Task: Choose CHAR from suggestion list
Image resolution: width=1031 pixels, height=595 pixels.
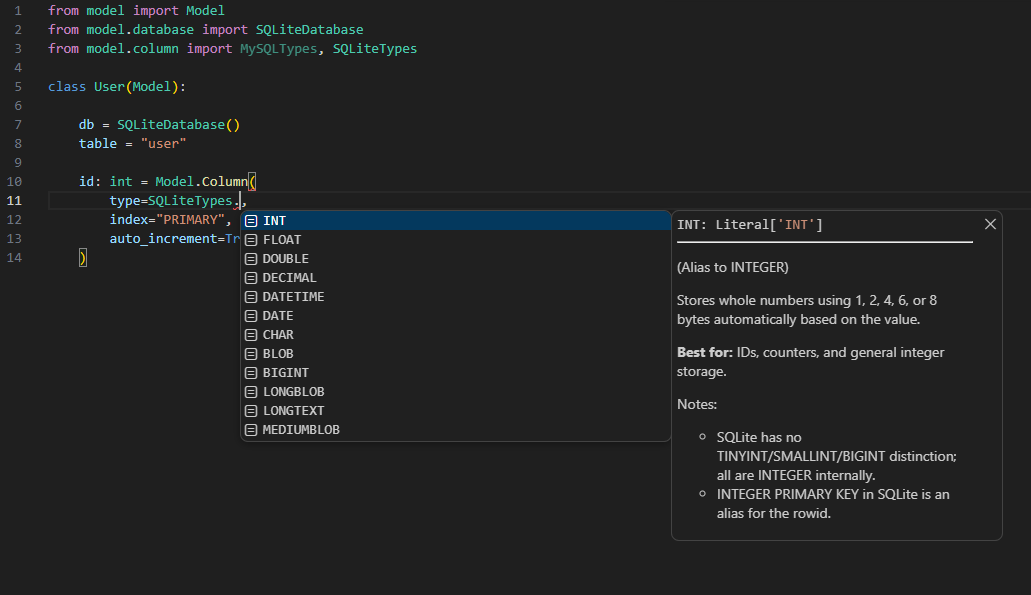Action: 456,335
